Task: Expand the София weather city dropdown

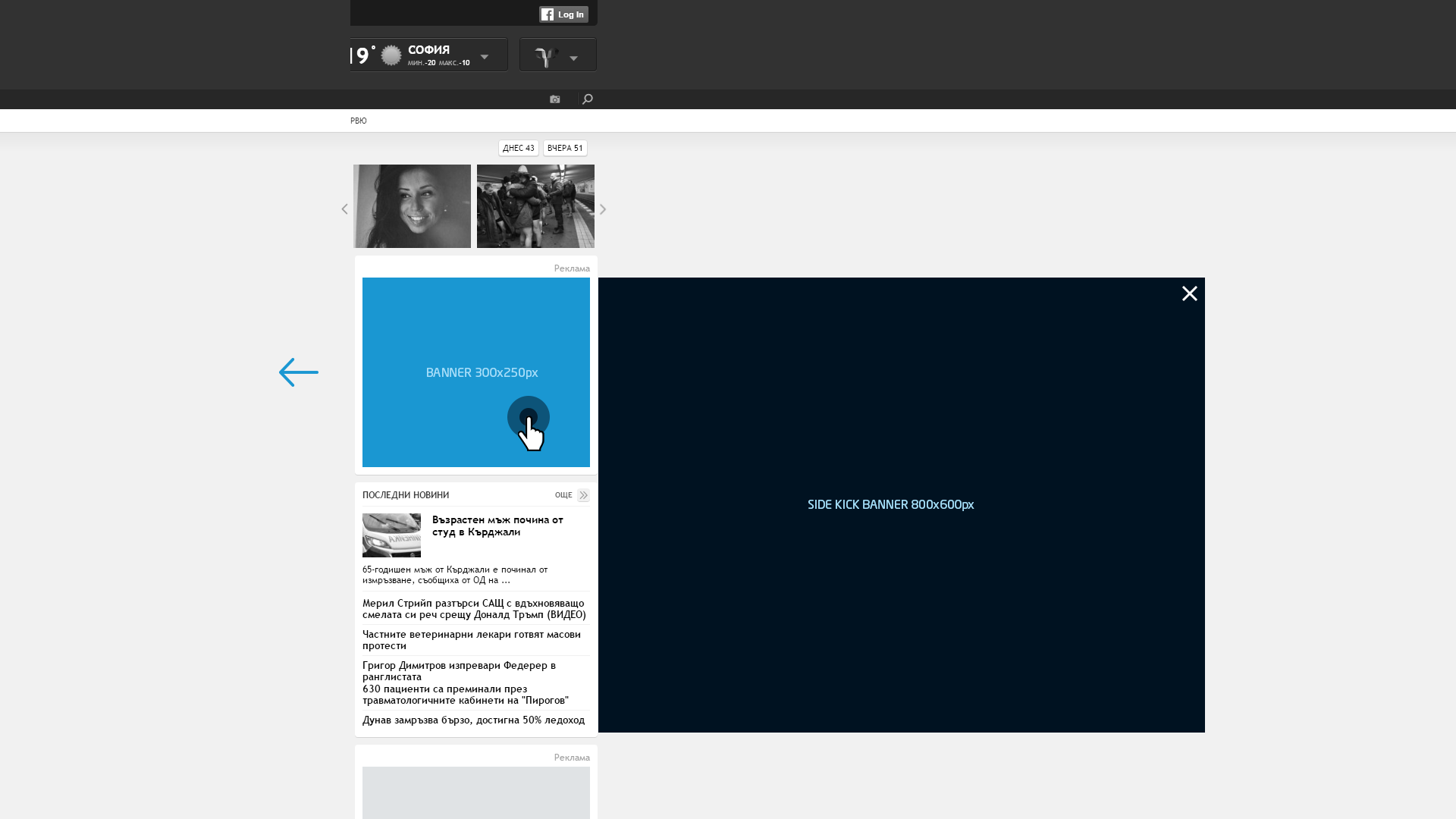Action: pos(485,57)
